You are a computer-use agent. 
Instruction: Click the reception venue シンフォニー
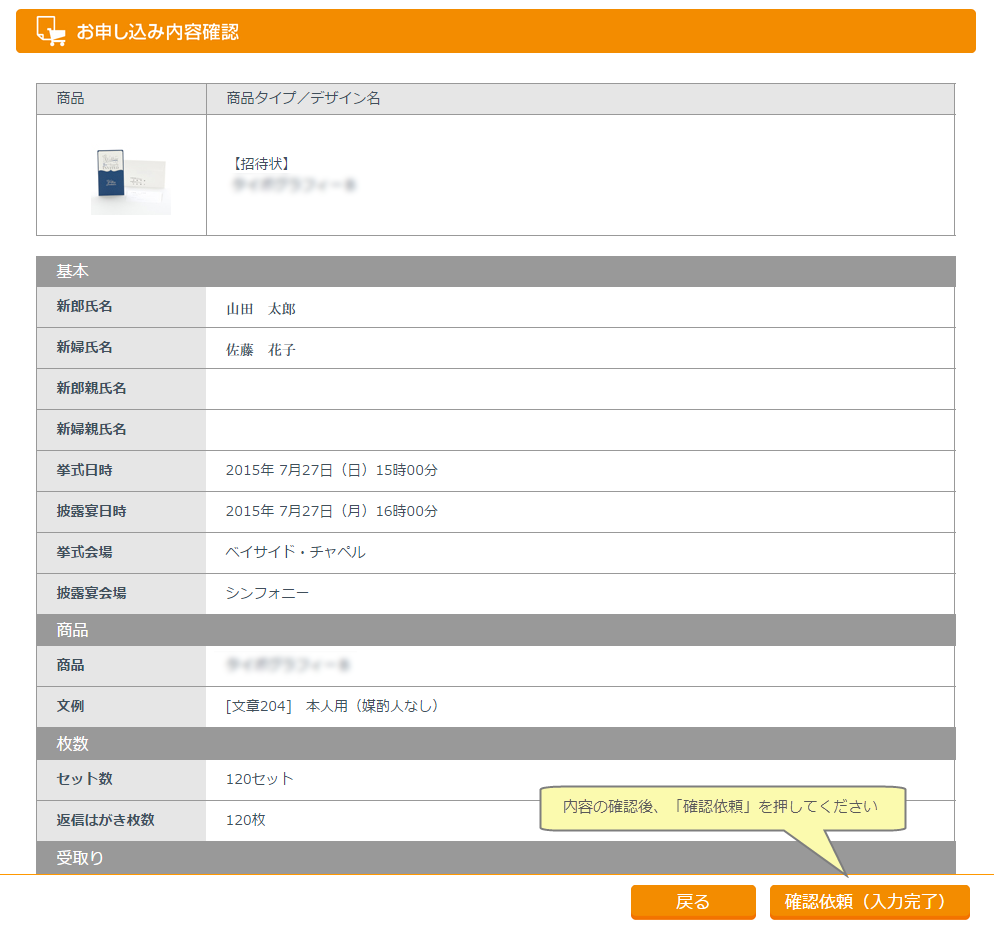click(x=268, y=593)
